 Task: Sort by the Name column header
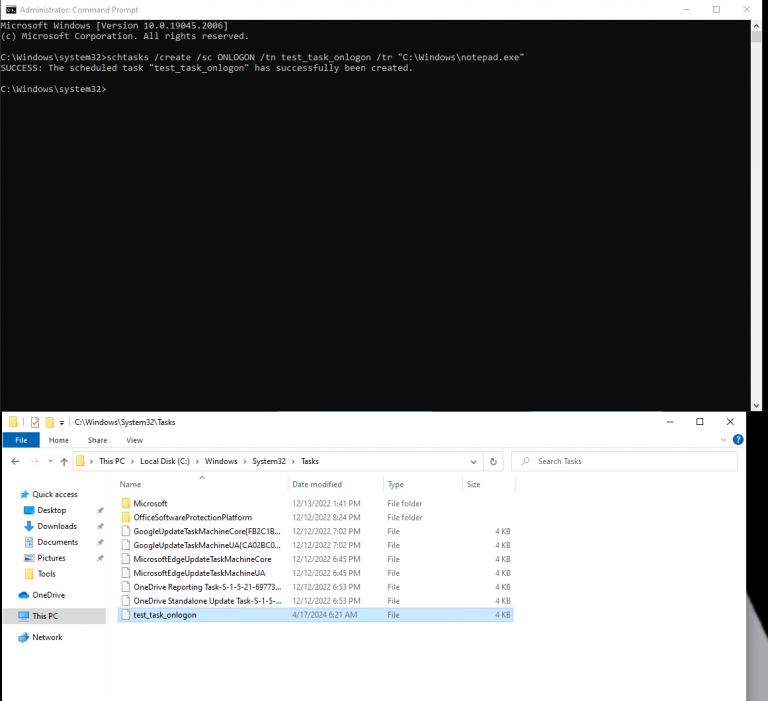pyautogui.click(x=130, y=484)
